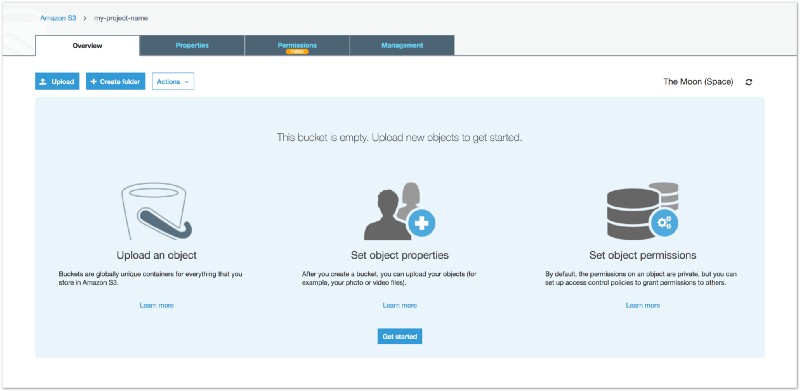Open the Actions dropdown menu
Viewport: 800px width, 391px height.
tap(173, 82)
